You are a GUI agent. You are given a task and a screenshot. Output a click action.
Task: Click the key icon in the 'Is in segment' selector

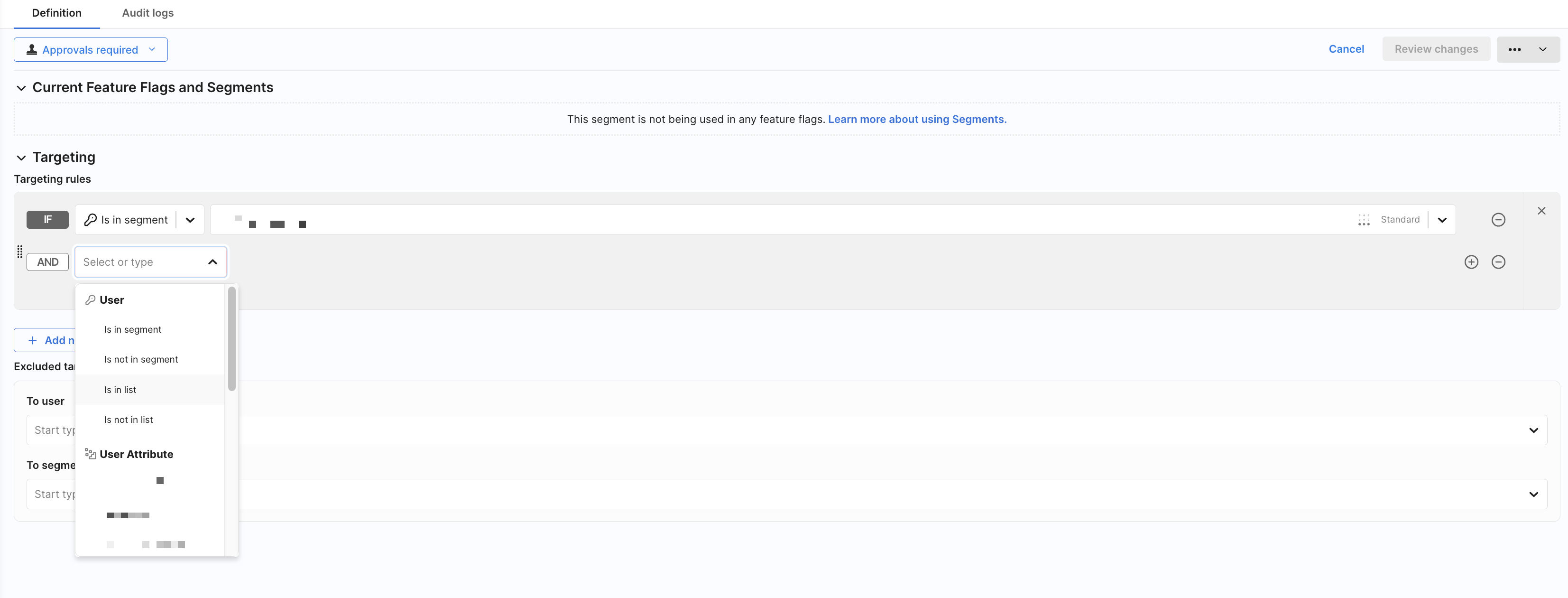(91, 220)
